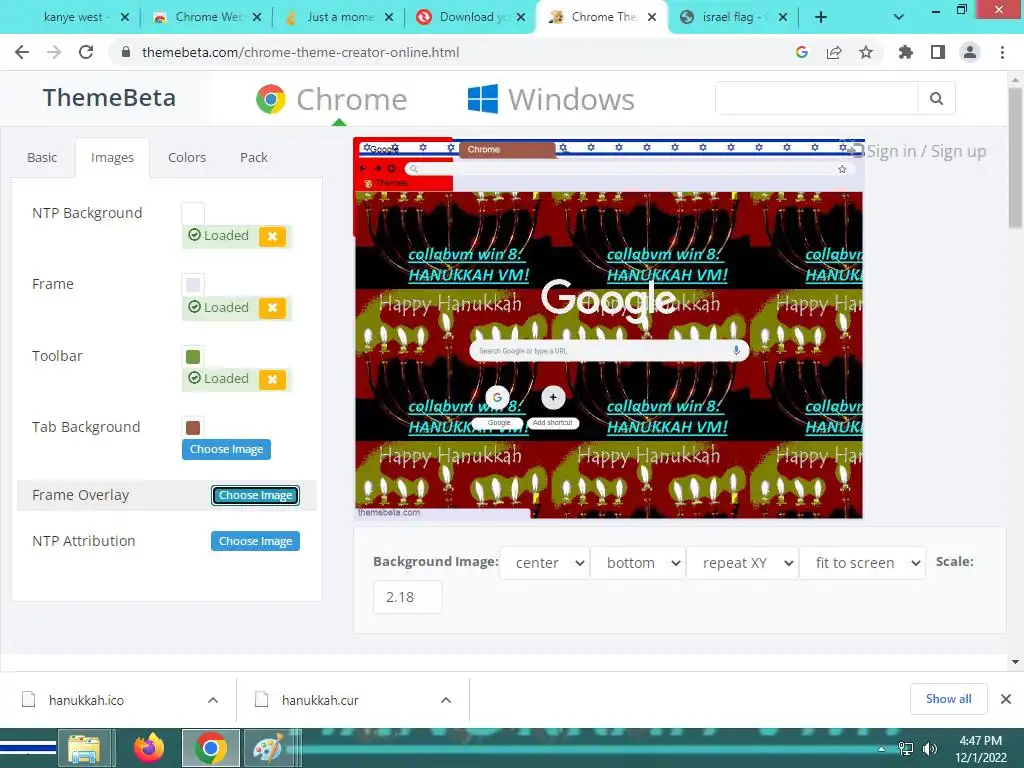Screen dimensions: 1024x768
Task: Toggle the Chrome side panel icon
Action: pos(938,52)
